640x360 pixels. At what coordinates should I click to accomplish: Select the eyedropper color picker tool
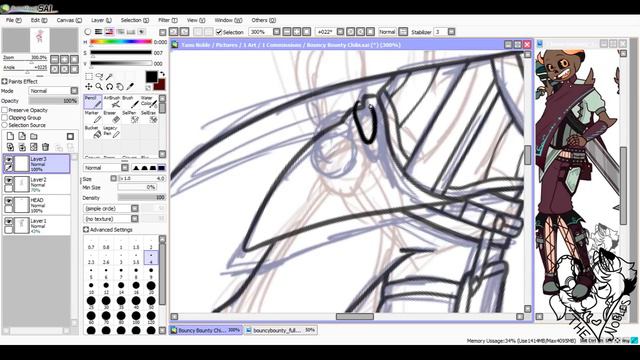tap(130, 87)
